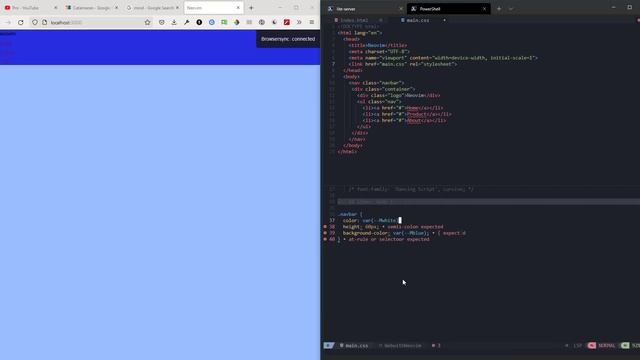
Task: Close the PowerShell terminal tab
Action: (x=484, y=9)
